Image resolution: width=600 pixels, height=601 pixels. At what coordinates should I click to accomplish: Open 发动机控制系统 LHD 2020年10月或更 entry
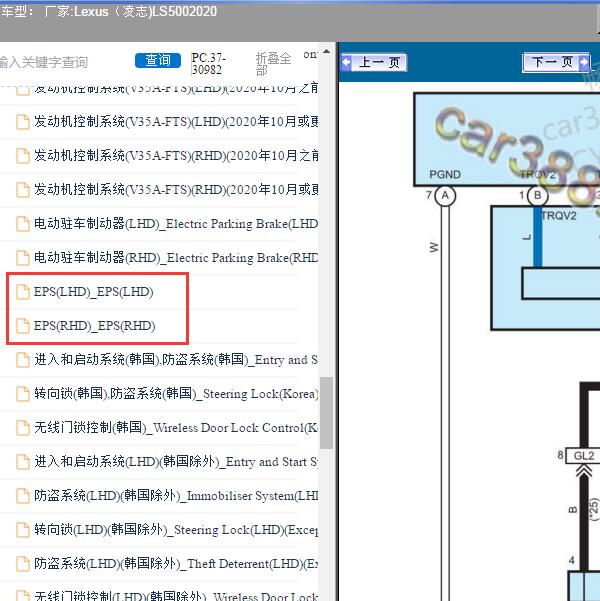click(x=176, y=122)
